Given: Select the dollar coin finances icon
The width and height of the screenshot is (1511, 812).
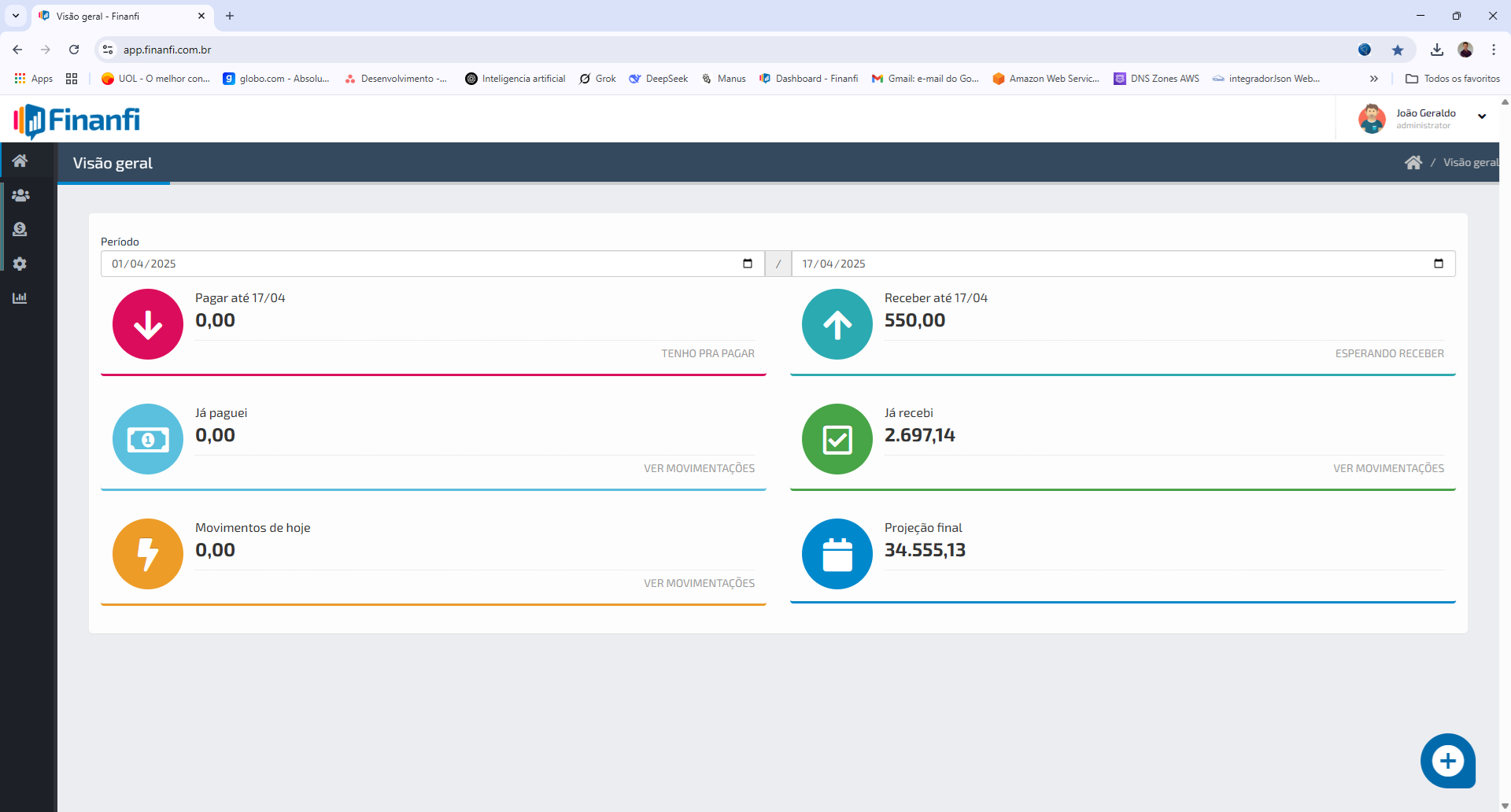Looking at the screenshot, I should point(20,229).
